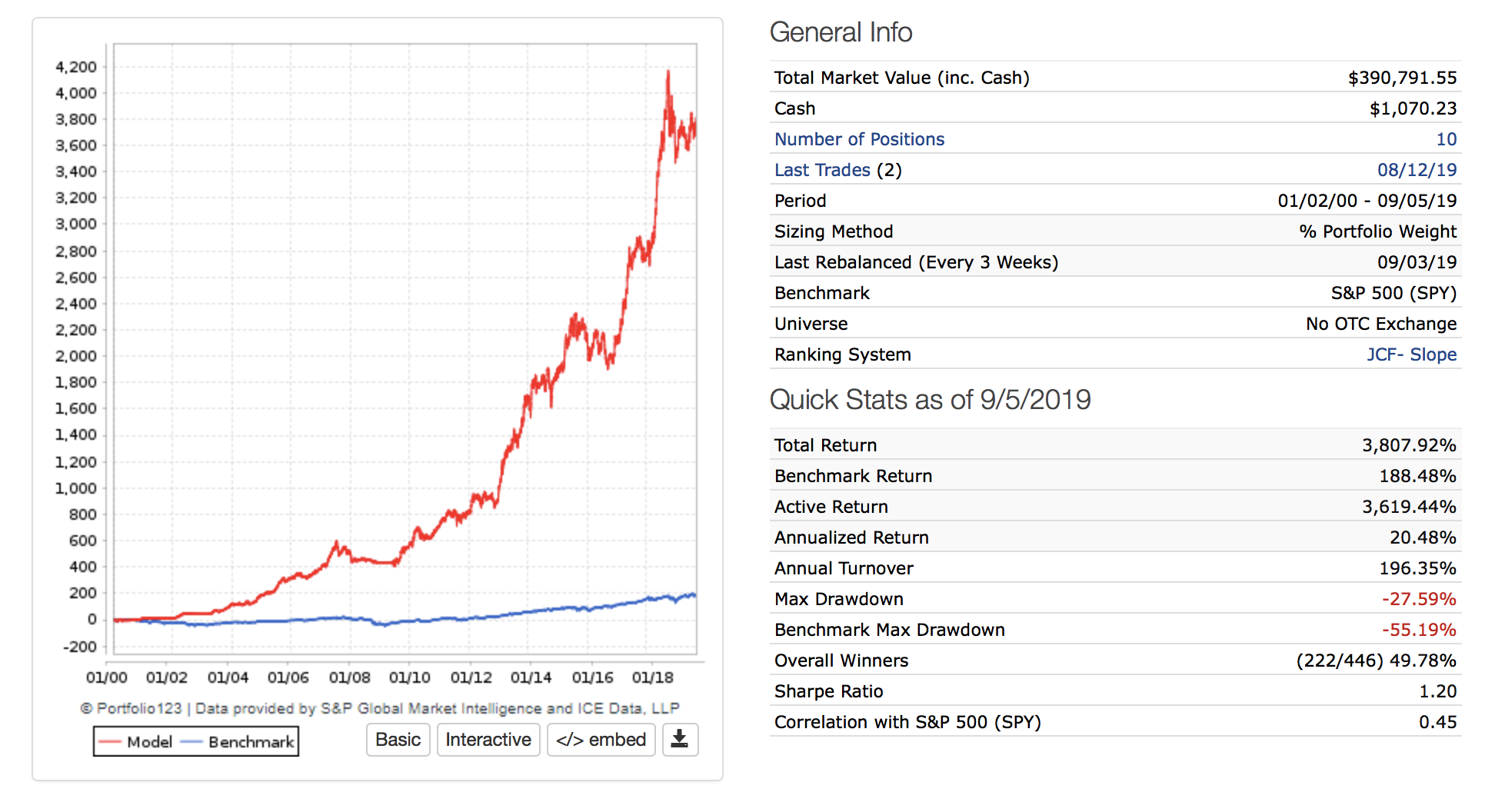
Task: Switch to the Interactive chart view
Action: 488,740
